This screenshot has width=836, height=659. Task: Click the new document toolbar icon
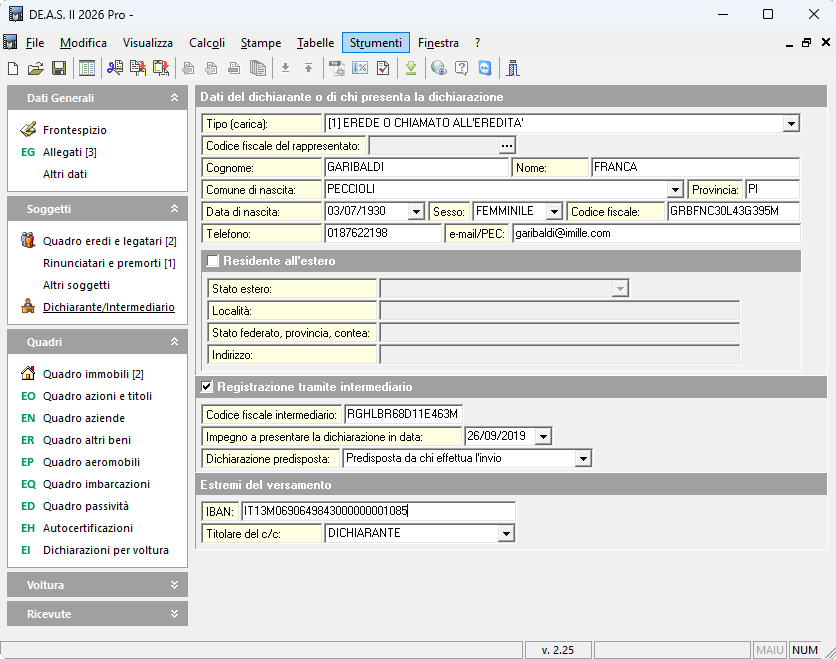click(x=13, y=68)
